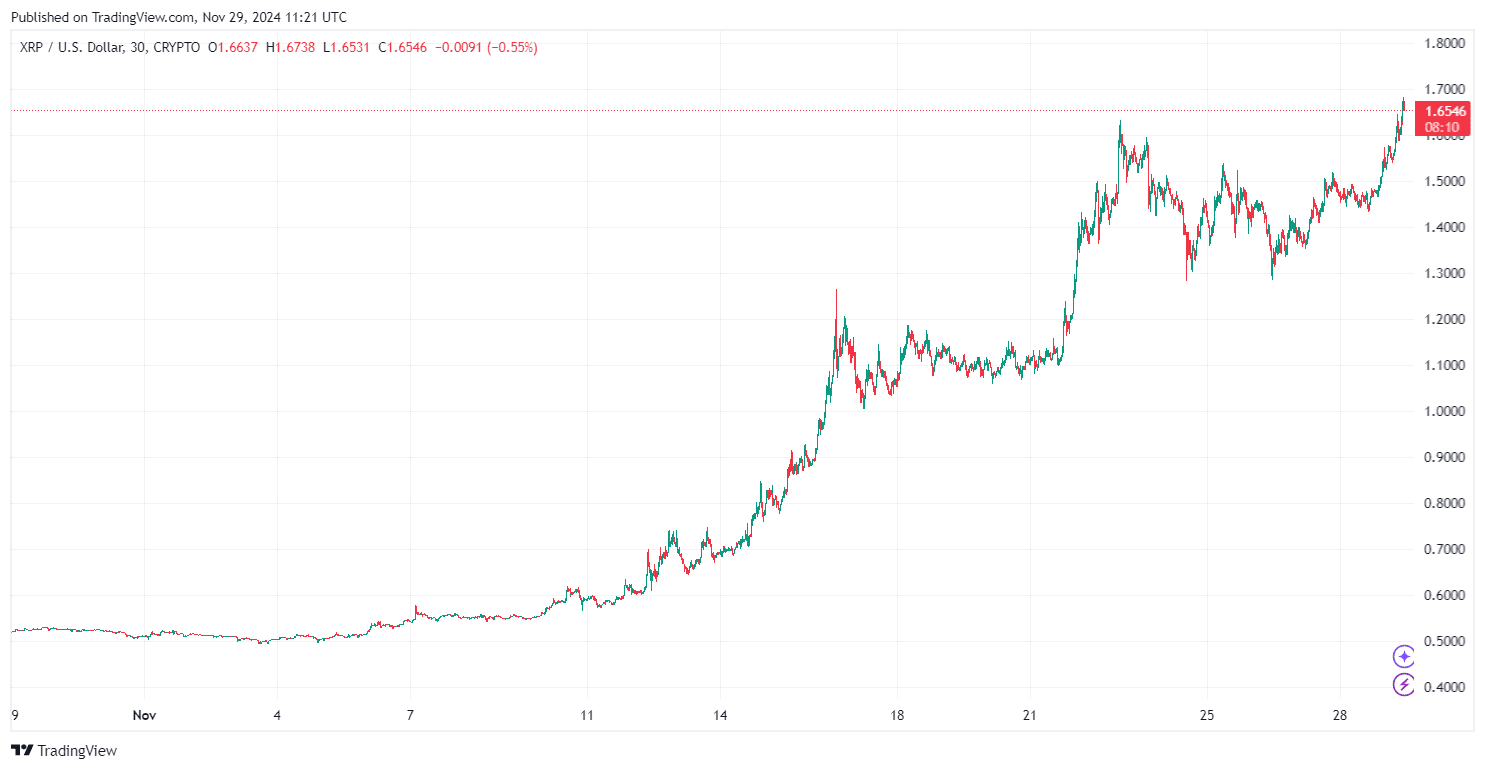Click the 0.4000 price axis label
Viewport: 1485px width, 770px height.
1445,687
